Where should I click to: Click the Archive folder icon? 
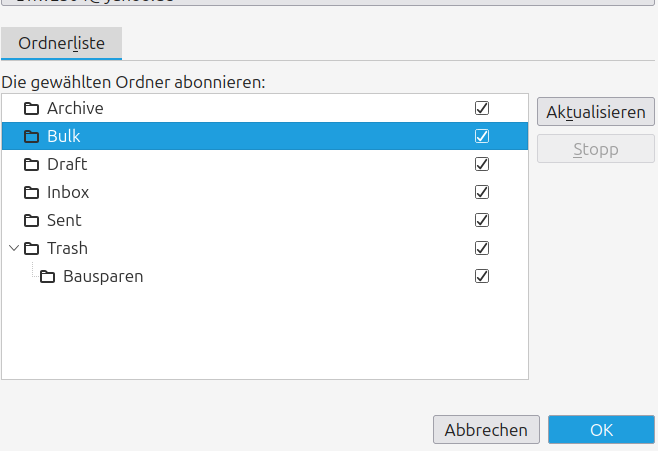(31, 108)
